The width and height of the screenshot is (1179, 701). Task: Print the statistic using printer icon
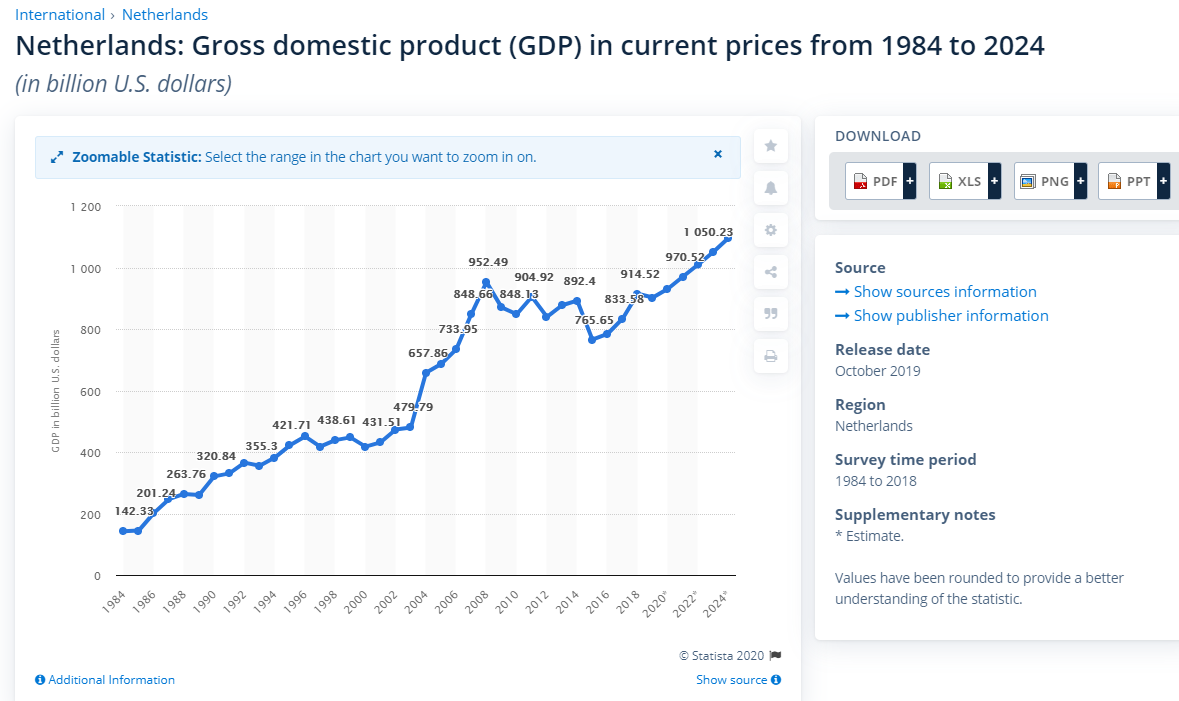pos(771,356)
